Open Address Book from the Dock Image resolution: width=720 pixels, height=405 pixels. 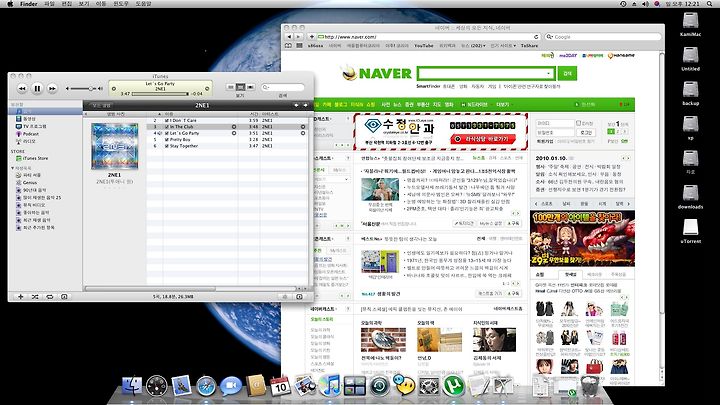(255, 386)
